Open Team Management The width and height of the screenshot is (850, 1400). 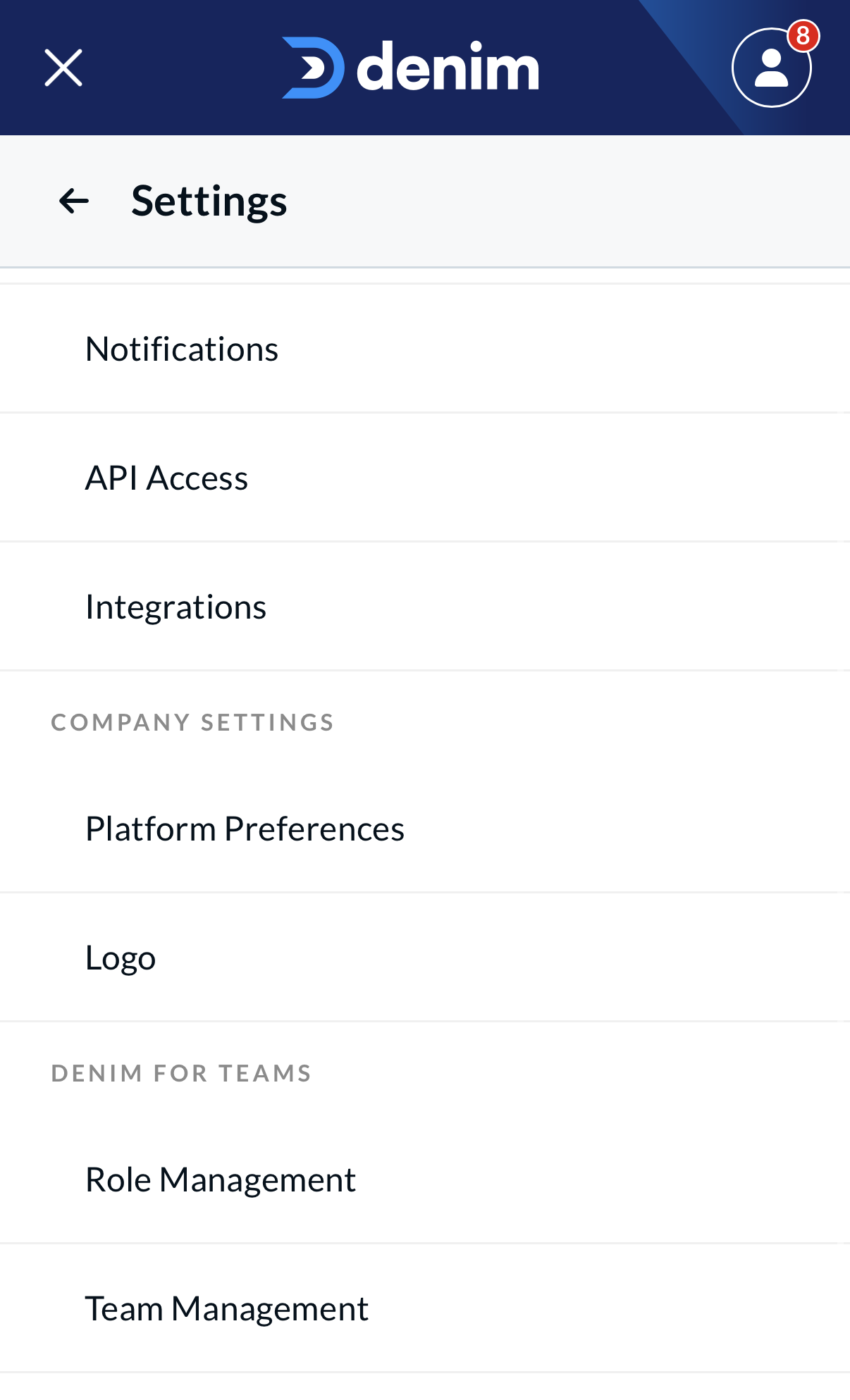click(x=226, y=1308)
